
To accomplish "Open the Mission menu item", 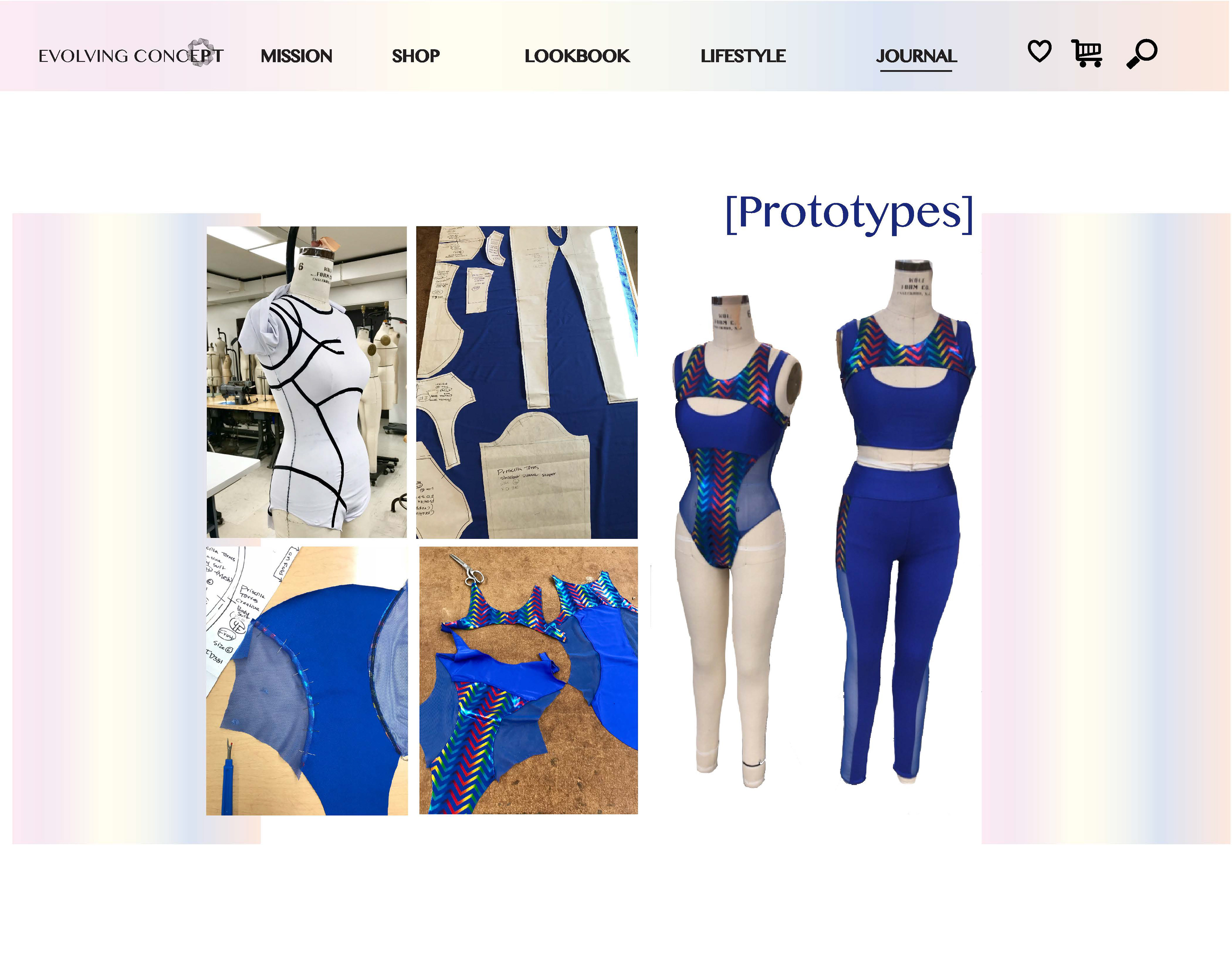I will (296, 56).
